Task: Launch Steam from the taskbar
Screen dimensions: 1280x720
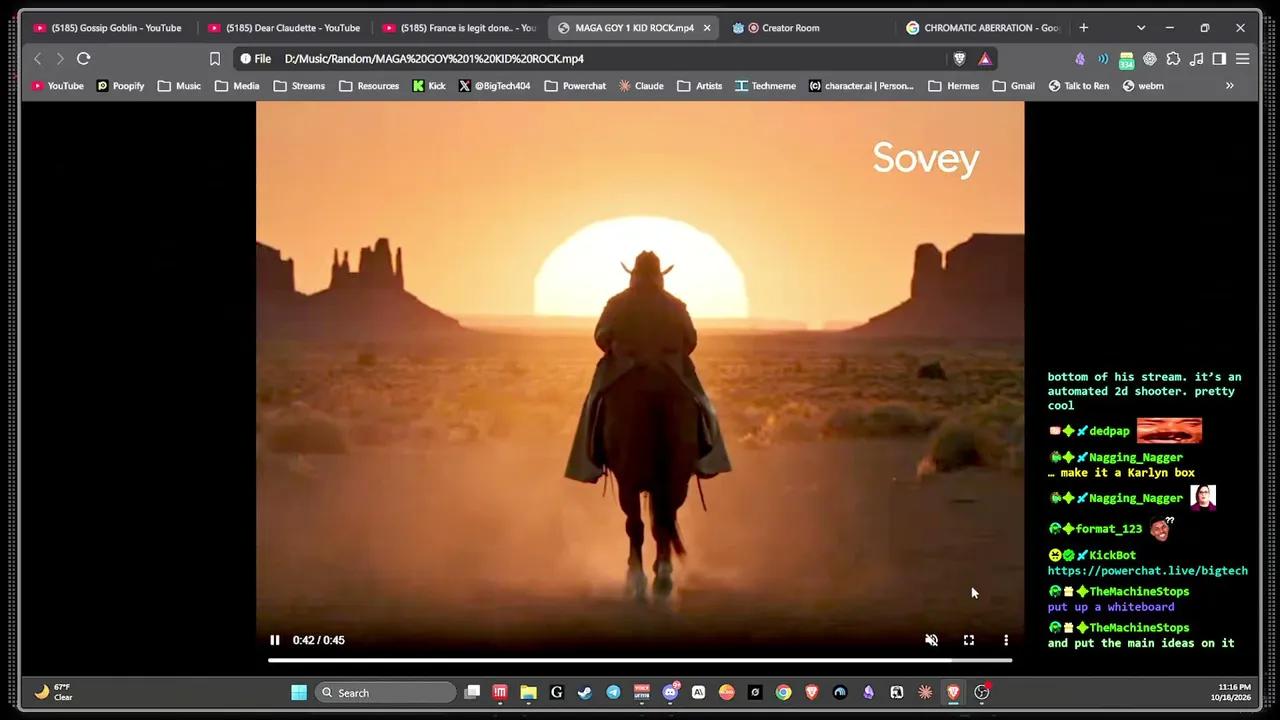Action: click(x=585, y=692)
